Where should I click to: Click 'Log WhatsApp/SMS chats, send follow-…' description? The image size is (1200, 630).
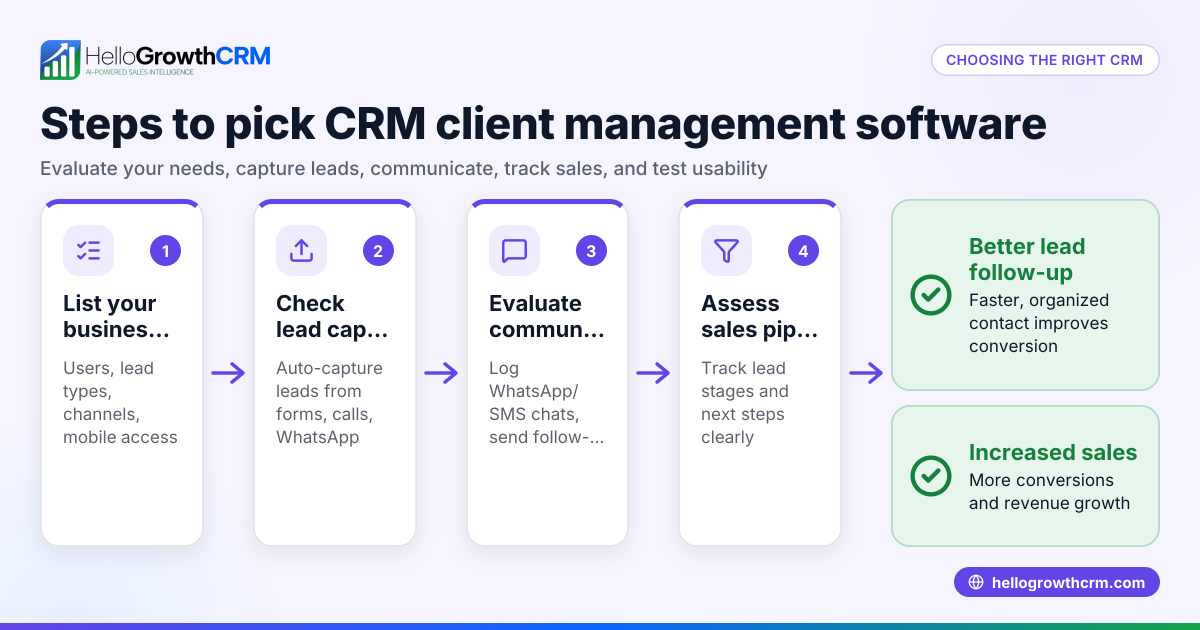click(x=547, y=403)
